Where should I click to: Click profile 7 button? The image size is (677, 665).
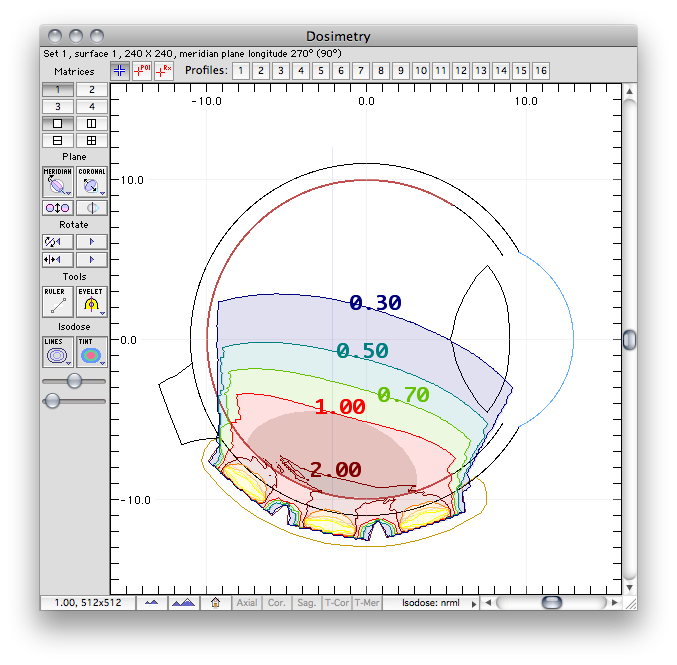pyautogui.click(x=361, y=71)
